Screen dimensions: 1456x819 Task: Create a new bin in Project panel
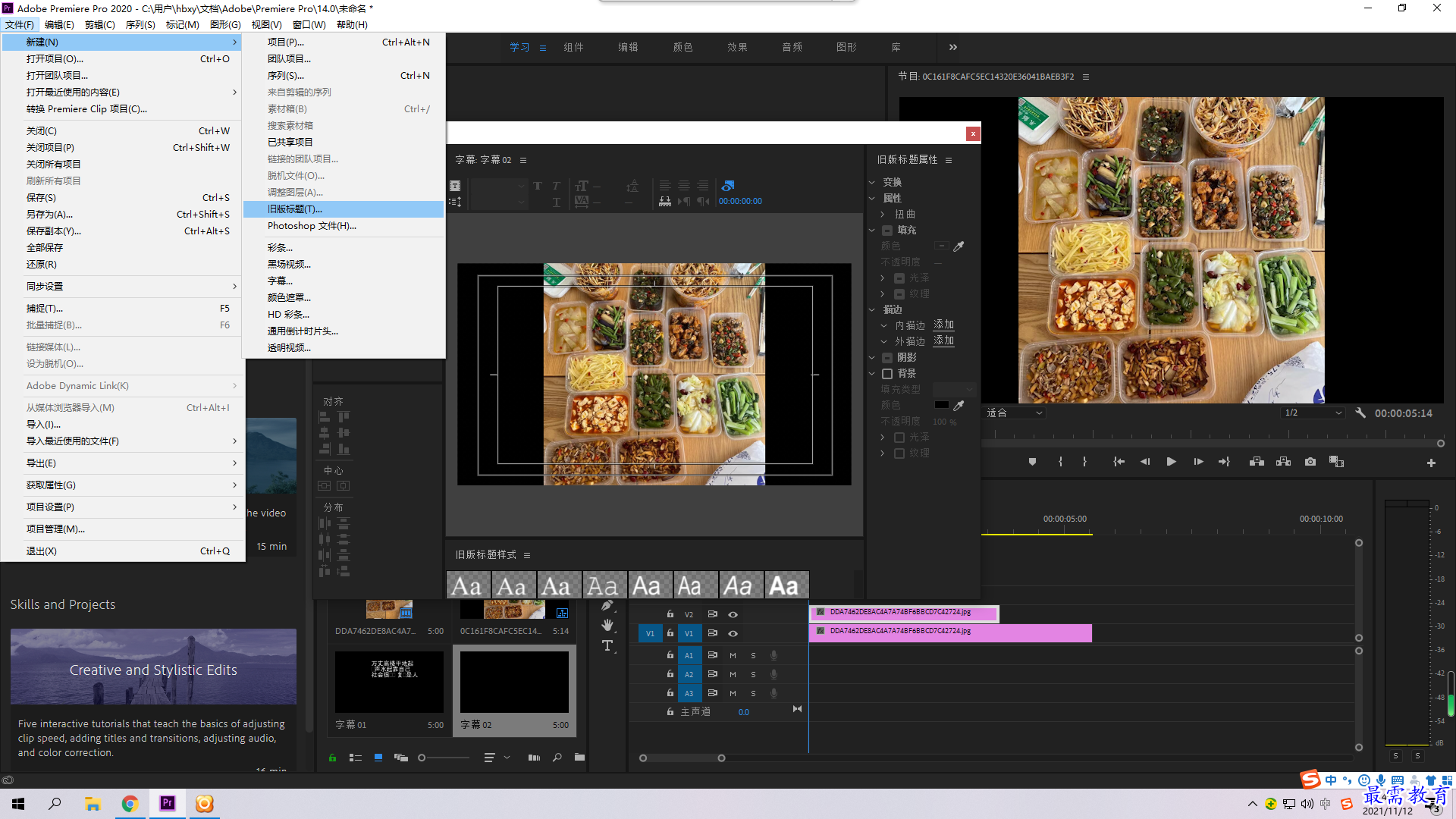click(x=580, y=757)
